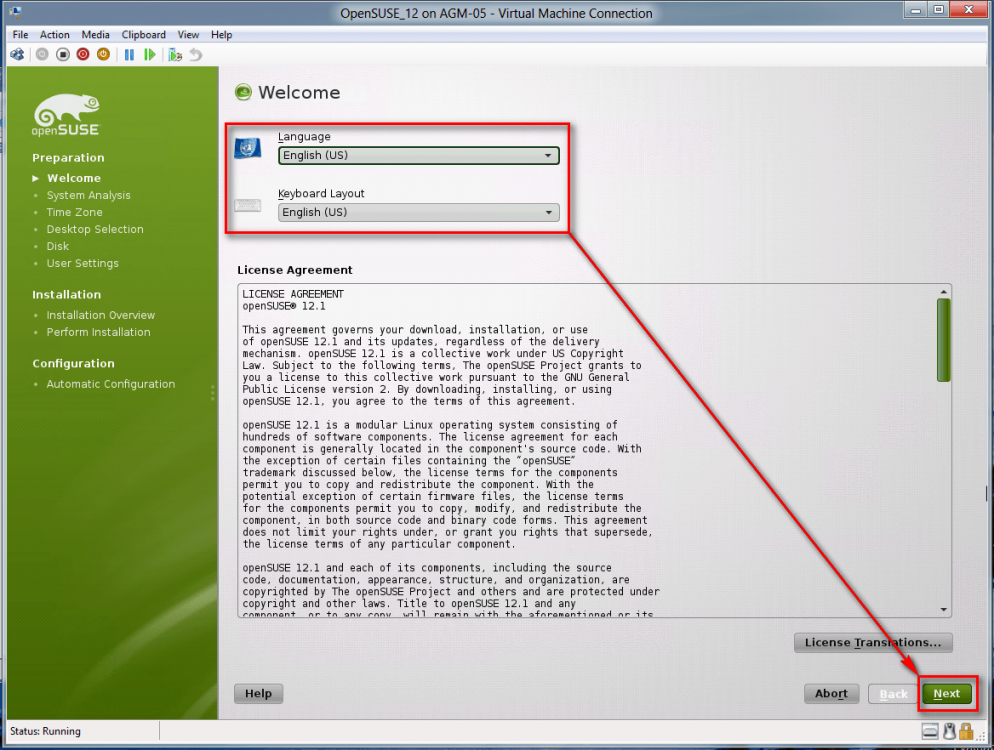
Task: Click the Ctrl+Alt+Delete toolbar icon
Action: pos(17,55)
